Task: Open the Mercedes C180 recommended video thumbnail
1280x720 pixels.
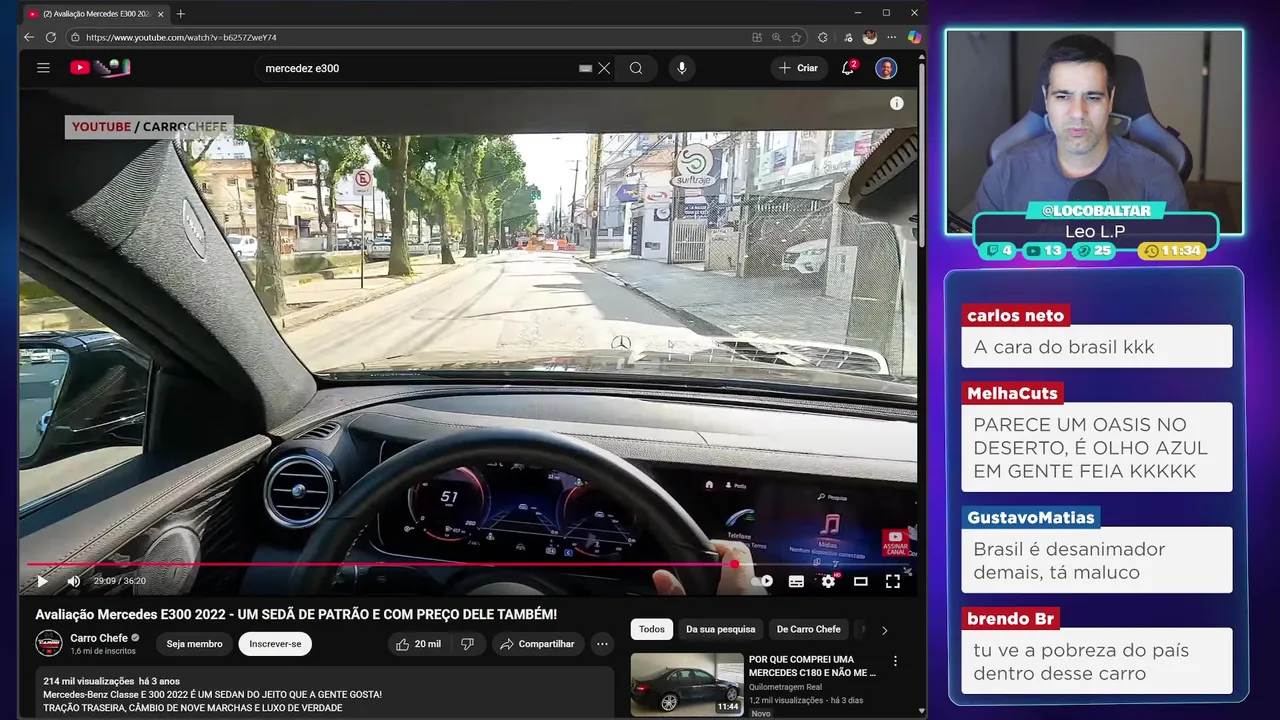Action: point(687,685)
